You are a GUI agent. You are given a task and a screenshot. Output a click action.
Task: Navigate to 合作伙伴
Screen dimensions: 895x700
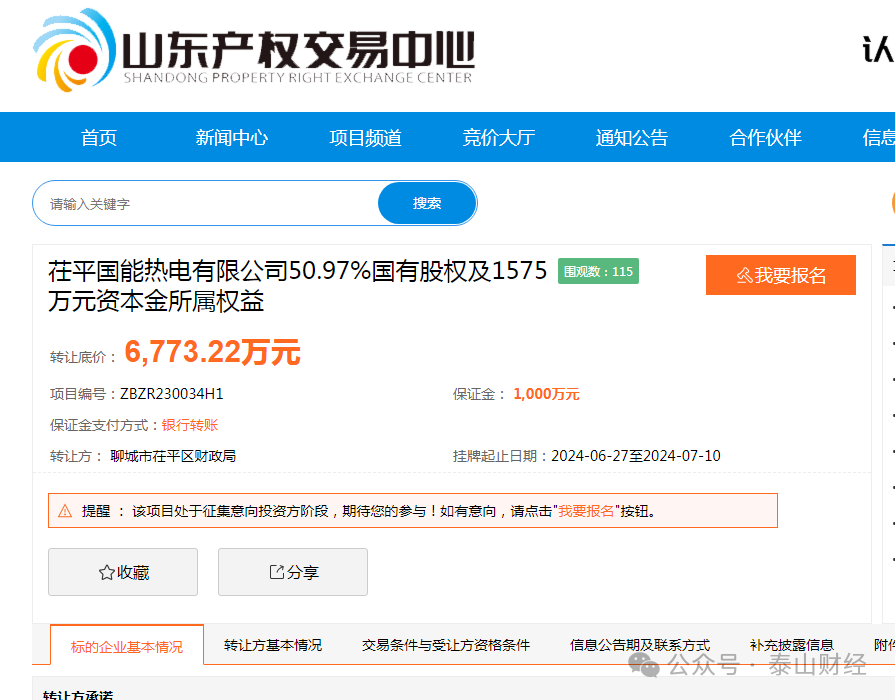(x=765, y=138)
